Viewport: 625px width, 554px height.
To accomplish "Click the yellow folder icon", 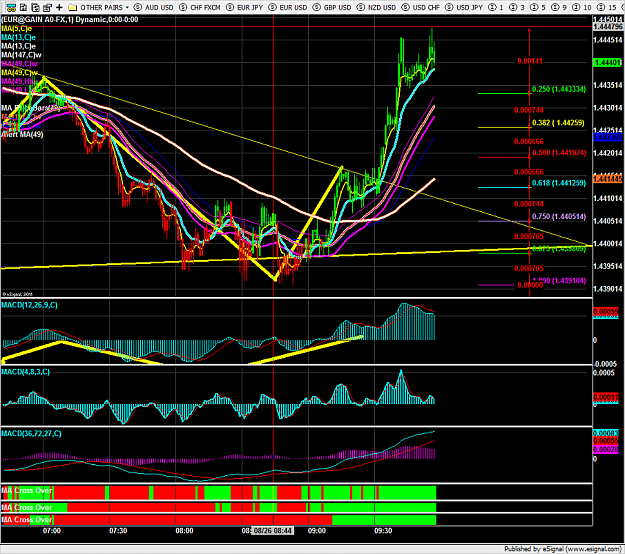I will 73,7.
